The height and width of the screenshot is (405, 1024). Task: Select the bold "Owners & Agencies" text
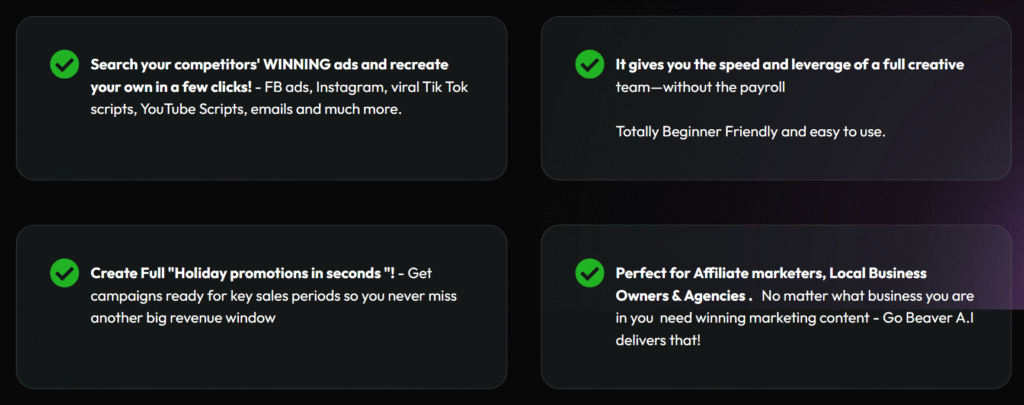pos(680,296)
